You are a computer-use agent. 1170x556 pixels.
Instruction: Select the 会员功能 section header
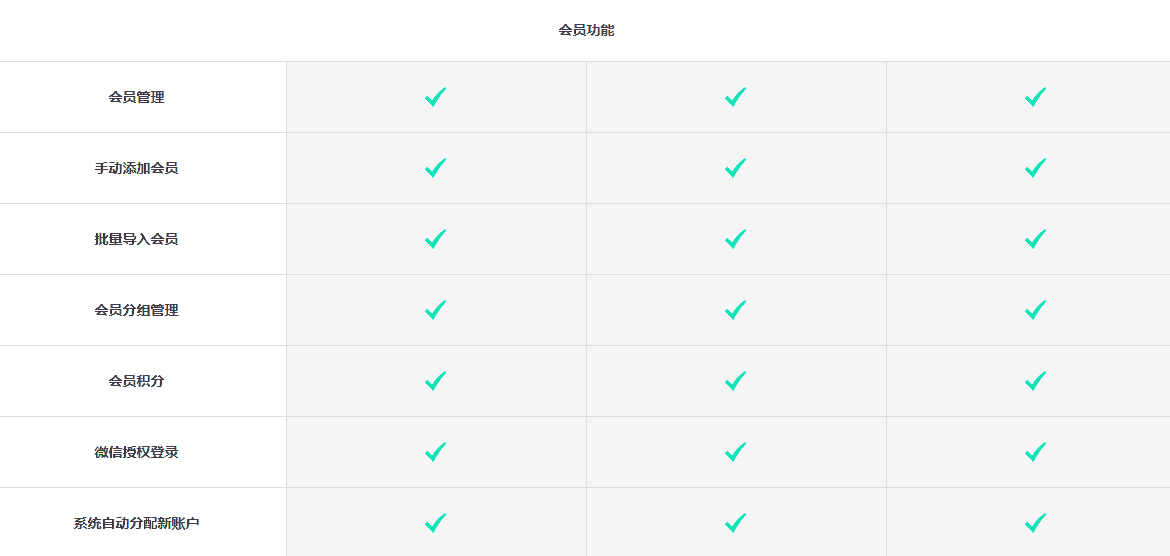pyautogui.click(x=586, y=31)
